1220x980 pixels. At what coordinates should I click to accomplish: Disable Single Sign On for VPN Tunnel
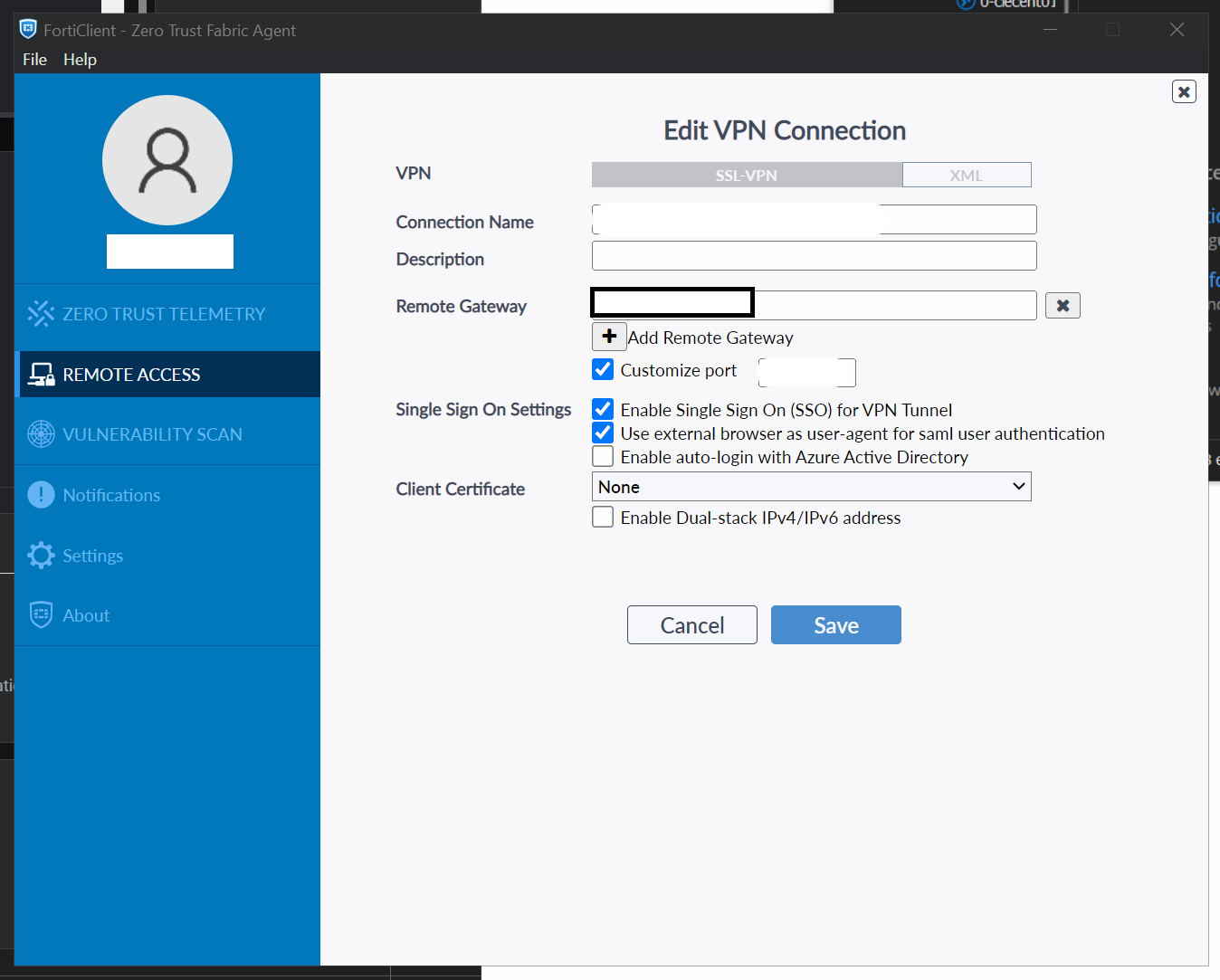pyautogui.click(x=603, y=410)
